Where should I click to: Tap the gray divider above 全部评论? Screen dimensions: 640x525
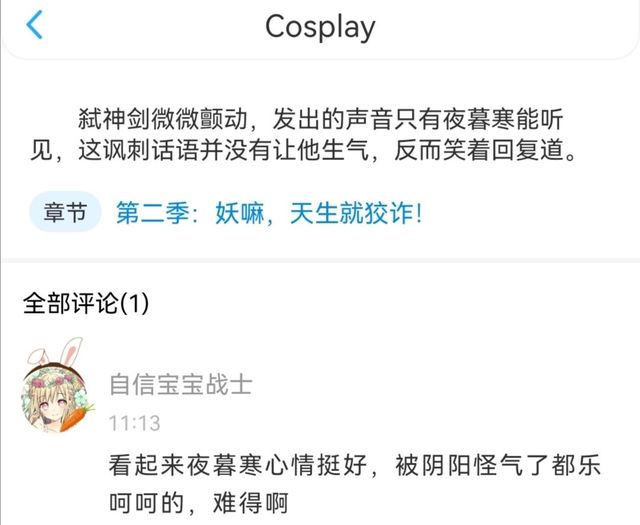[x=320, y=260]
